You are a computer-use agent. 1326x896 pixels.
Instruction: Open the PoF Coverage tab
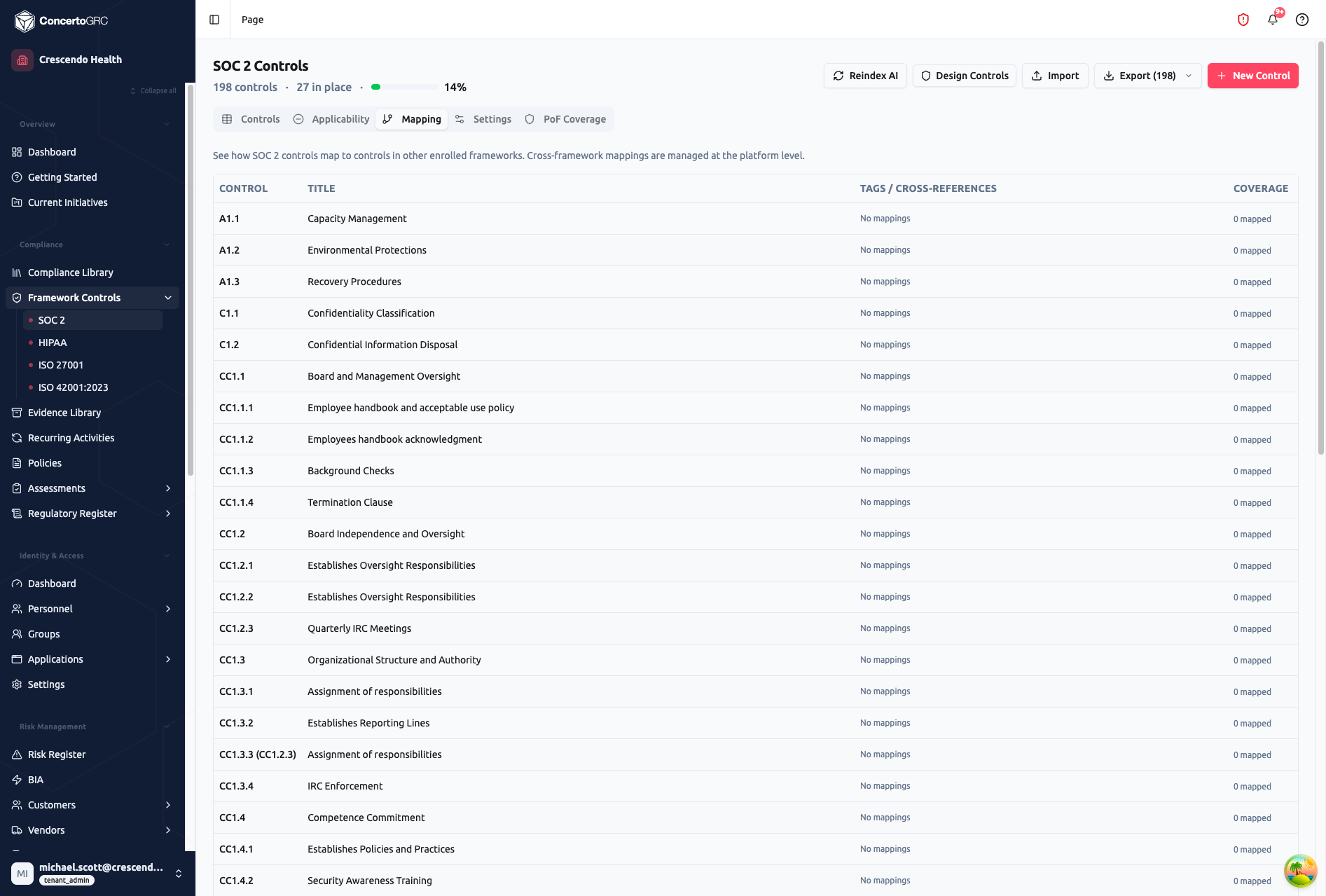tap(565, 119)
